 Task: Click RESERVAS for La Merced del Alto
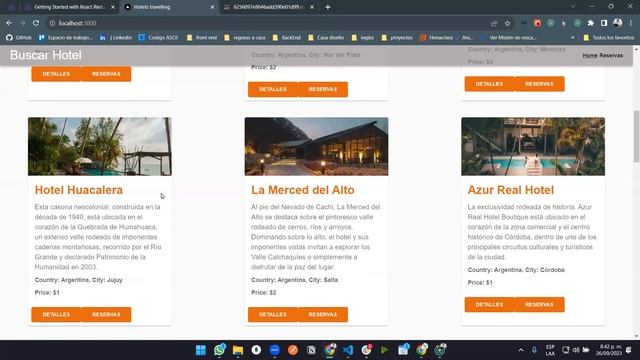coord(323,315)
